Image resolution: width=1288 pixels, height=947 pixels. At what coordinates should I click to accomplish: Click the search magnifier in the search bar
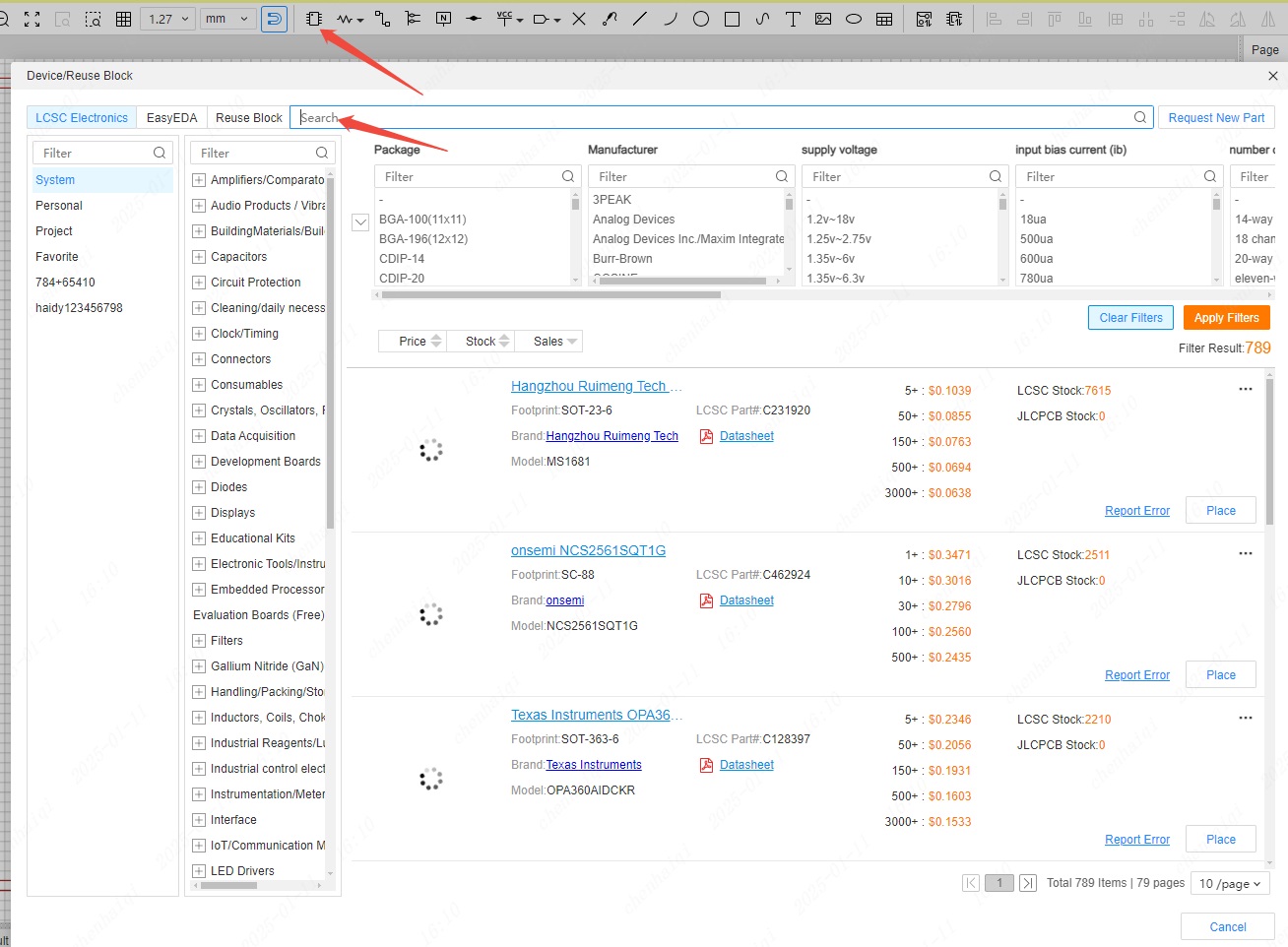point(1140,117)
